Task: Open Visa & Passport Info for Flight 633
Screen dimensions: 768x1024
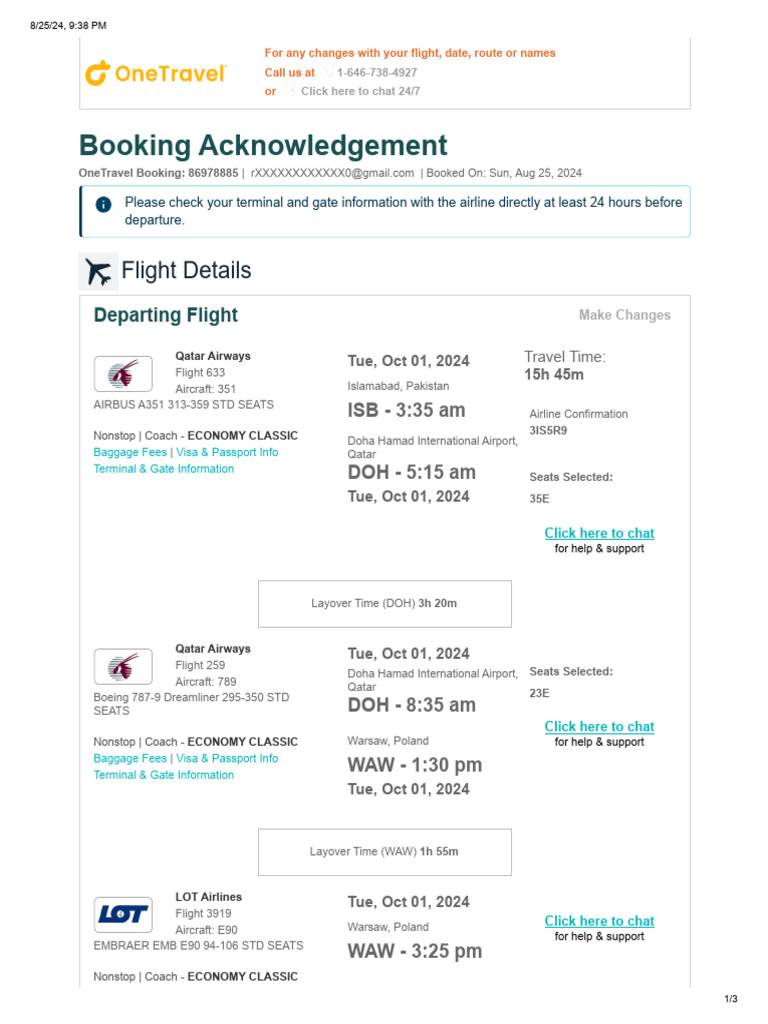Action: pyautogui.click(x=227, y=452)
